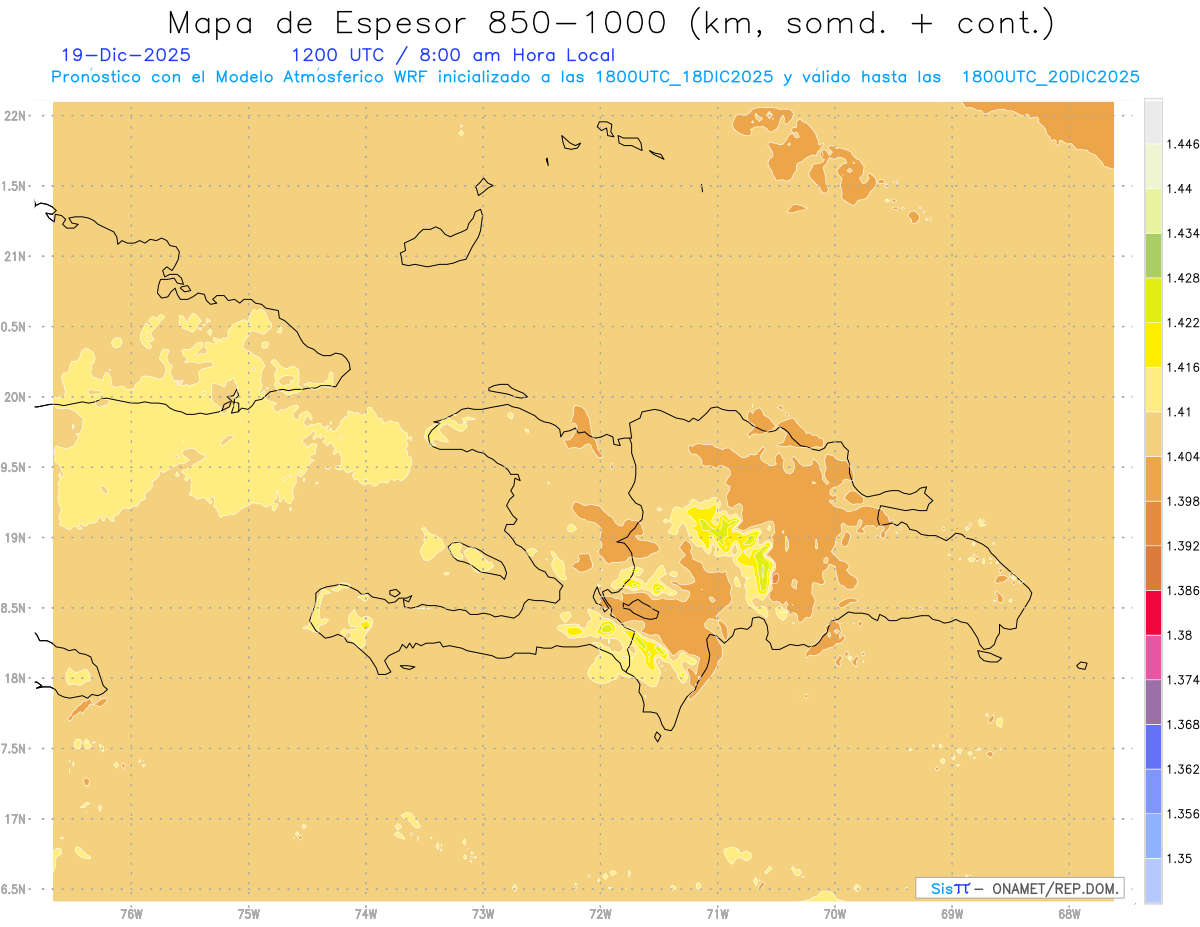Click the legend value '1.44'

[x=1179, y=189]
